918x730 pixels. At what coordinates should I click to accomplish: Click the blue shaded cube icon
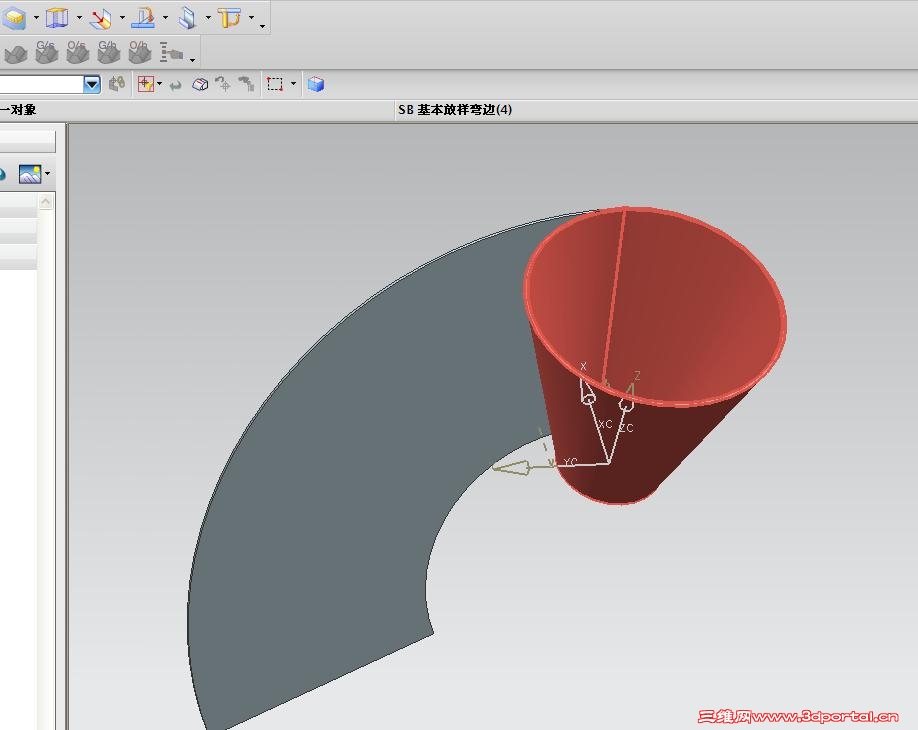[x=316, y=84]
